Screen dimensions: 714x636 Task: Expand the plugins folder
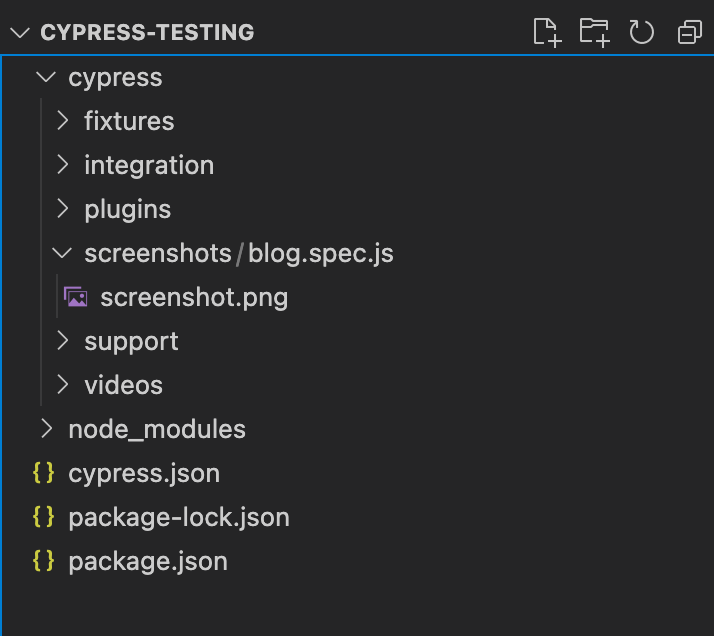(63, 209)
